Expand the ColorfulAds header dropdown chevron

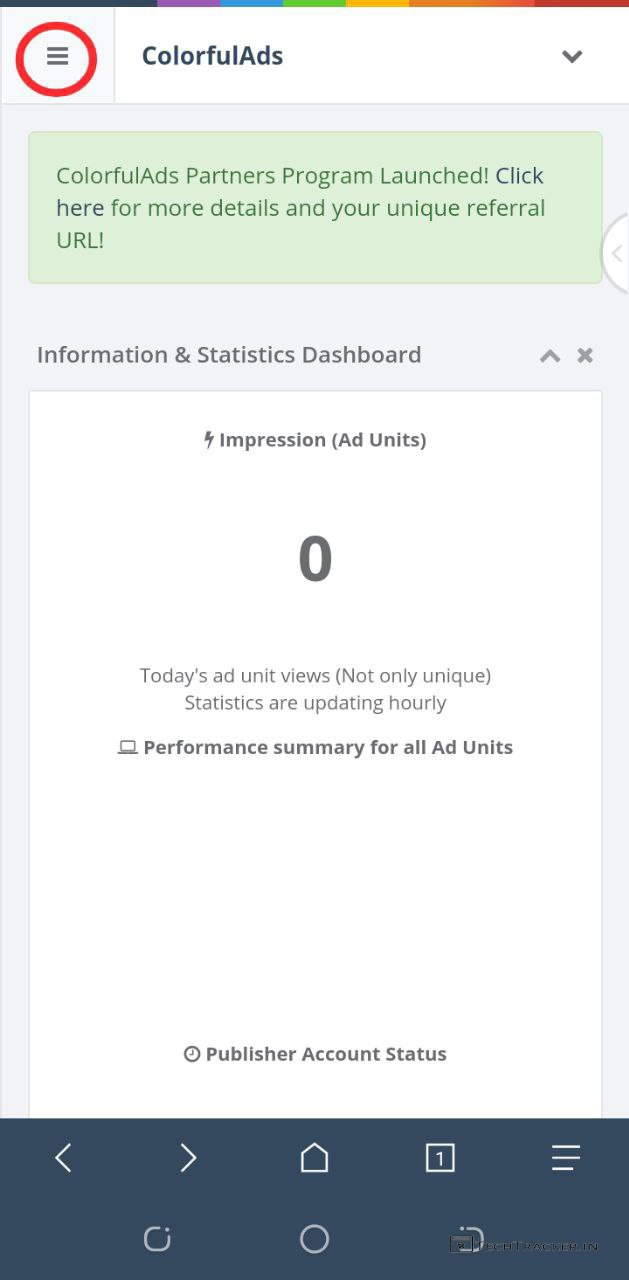[x=572, y=57]
